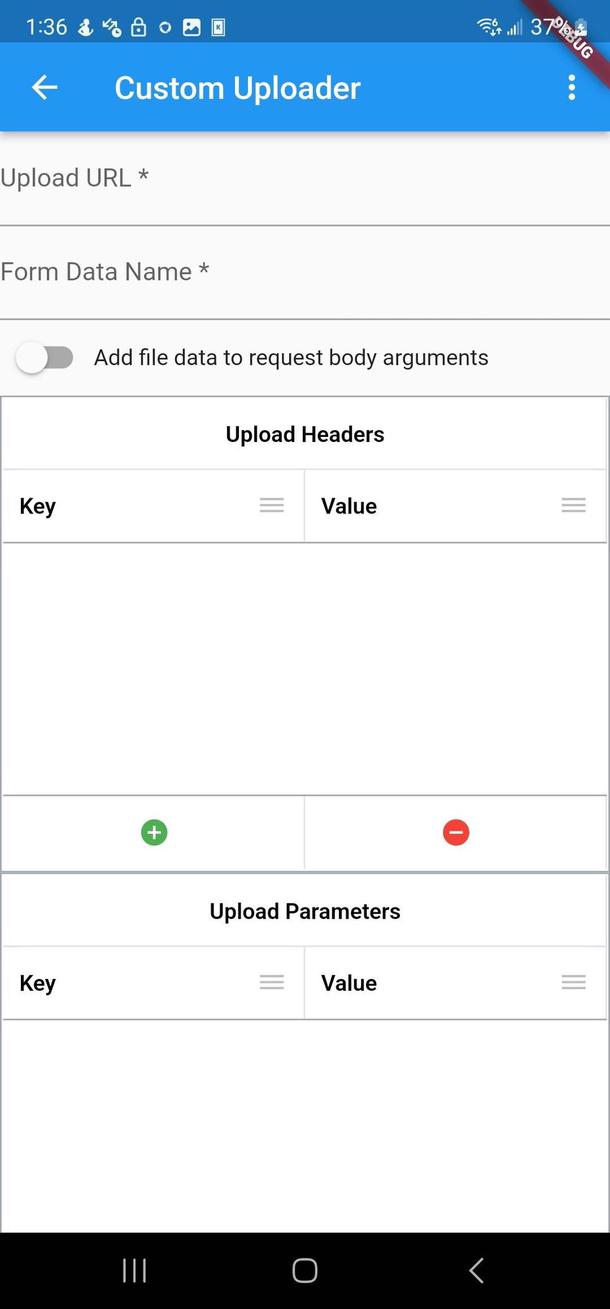The height and width of the screenshot is (1309, 610).
Task: Click the red remove header row icon
Action: click(x=456, y=832)
